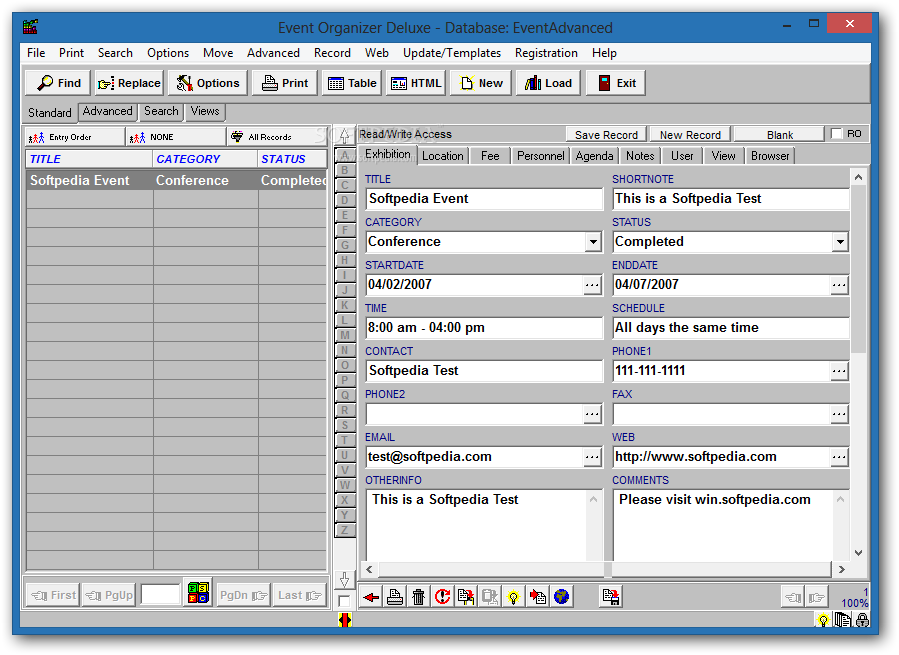Click the yellow and red splitter arrows icon
The width and height of the screenshot is (899, 655).
(345, 620)
